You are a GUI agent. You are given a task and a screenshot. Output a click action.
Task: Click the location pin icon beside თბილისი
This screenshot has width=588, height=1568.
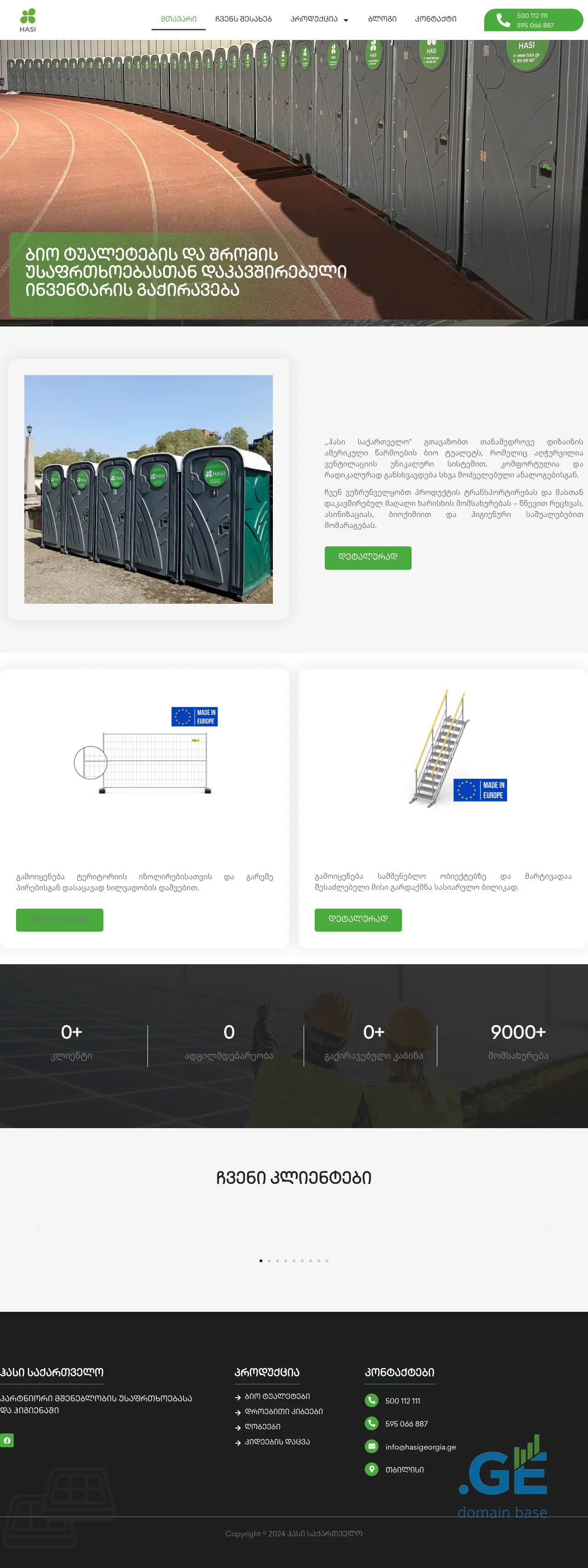(371, 1469)
